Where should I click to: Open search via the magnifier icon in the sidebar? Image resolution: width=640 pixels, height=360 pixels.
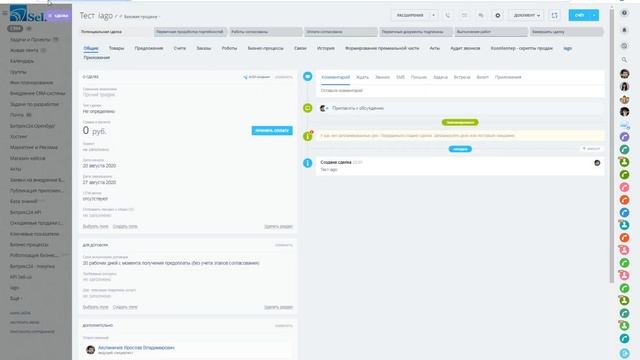(624, 60)
